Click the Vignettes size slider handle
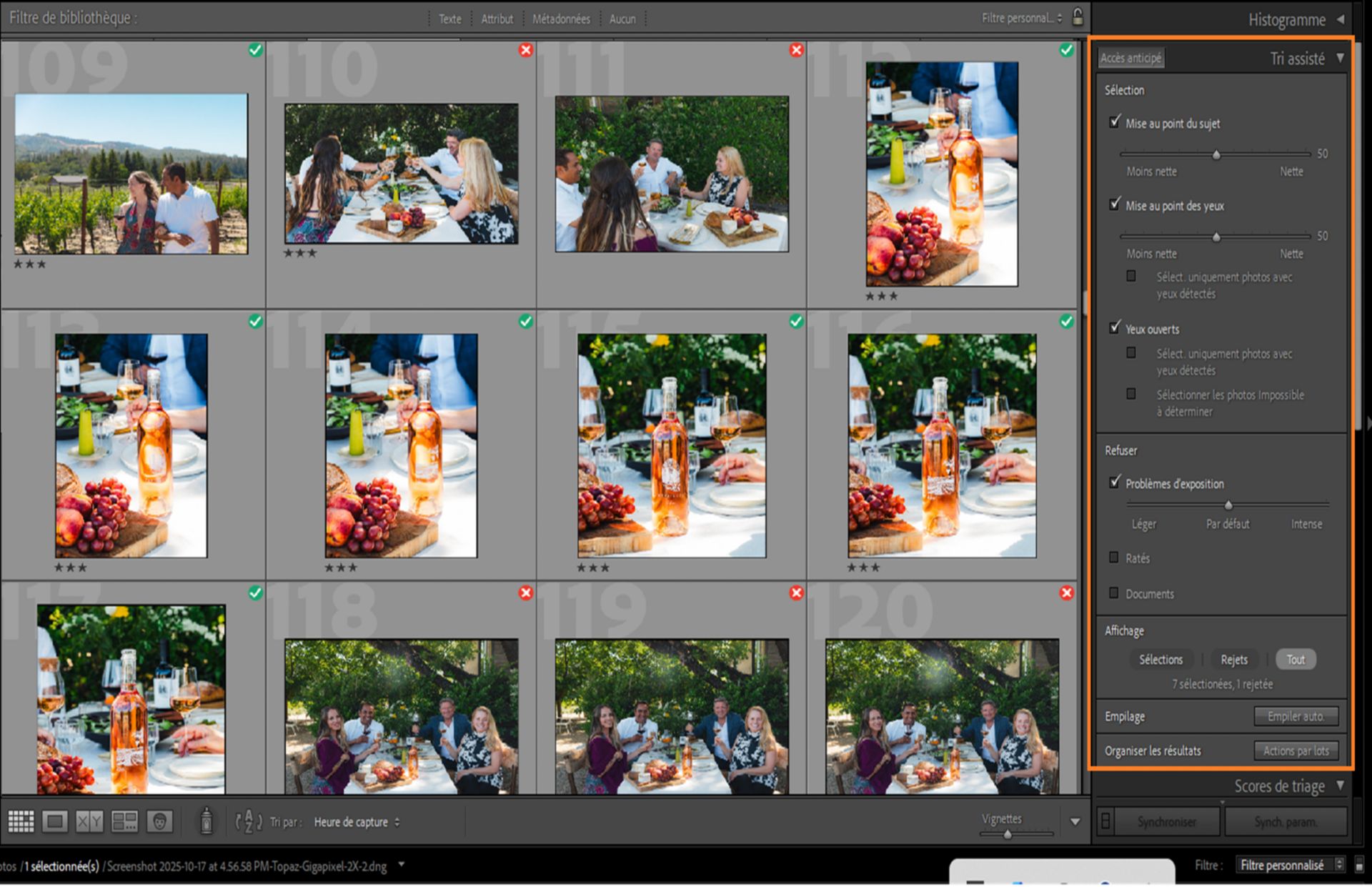1372x887 pixels. tap(1008, 833)
